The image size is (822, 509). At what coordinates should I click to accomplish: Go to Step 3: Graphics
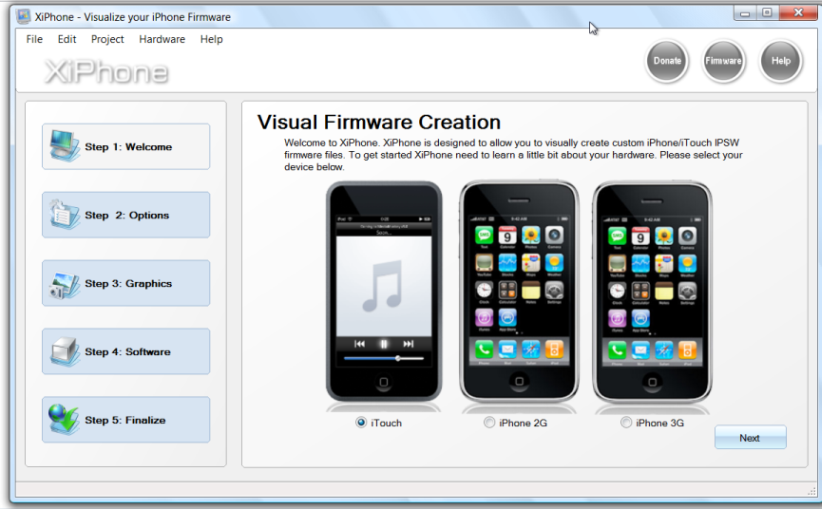[x=126, y=283]
